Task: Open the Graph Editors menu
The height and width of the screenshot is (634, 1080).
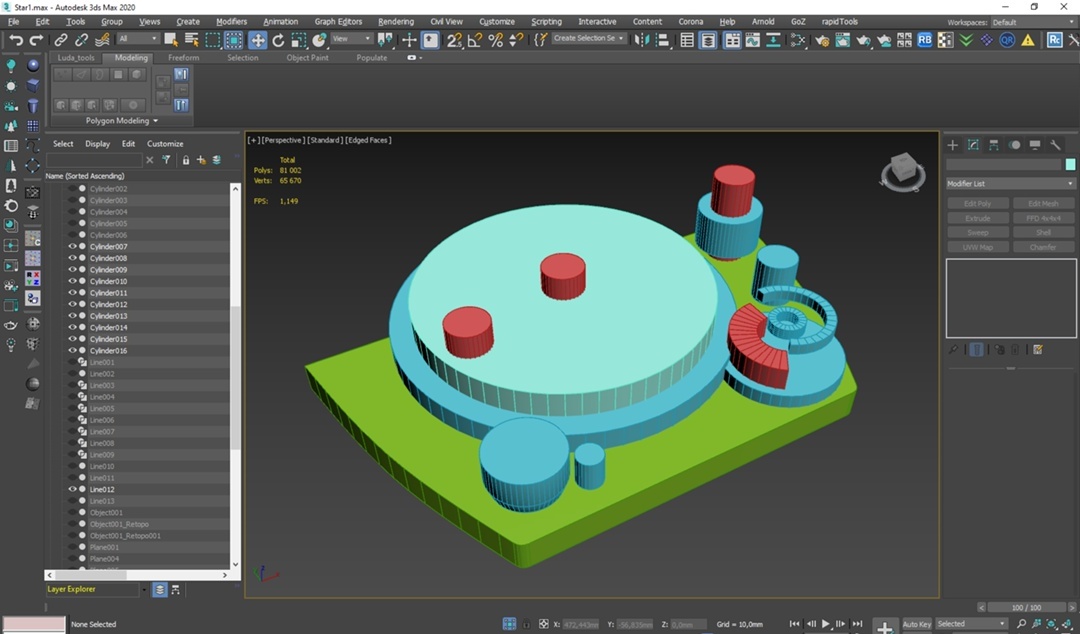Action: click(338, 21)
